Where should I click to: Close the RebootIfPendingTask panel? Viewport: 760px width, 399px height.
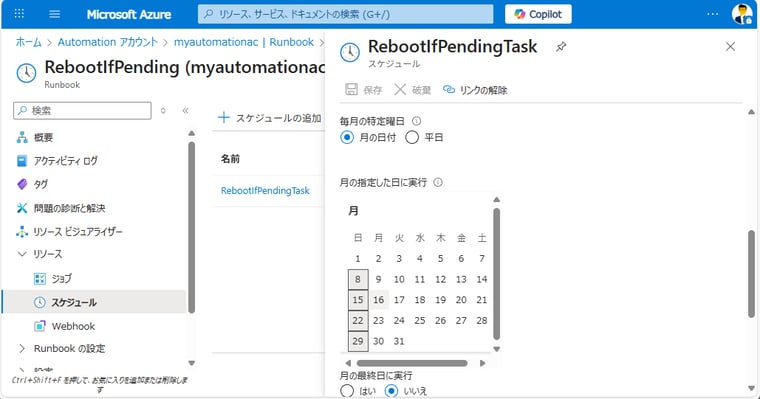click(730, 47)
